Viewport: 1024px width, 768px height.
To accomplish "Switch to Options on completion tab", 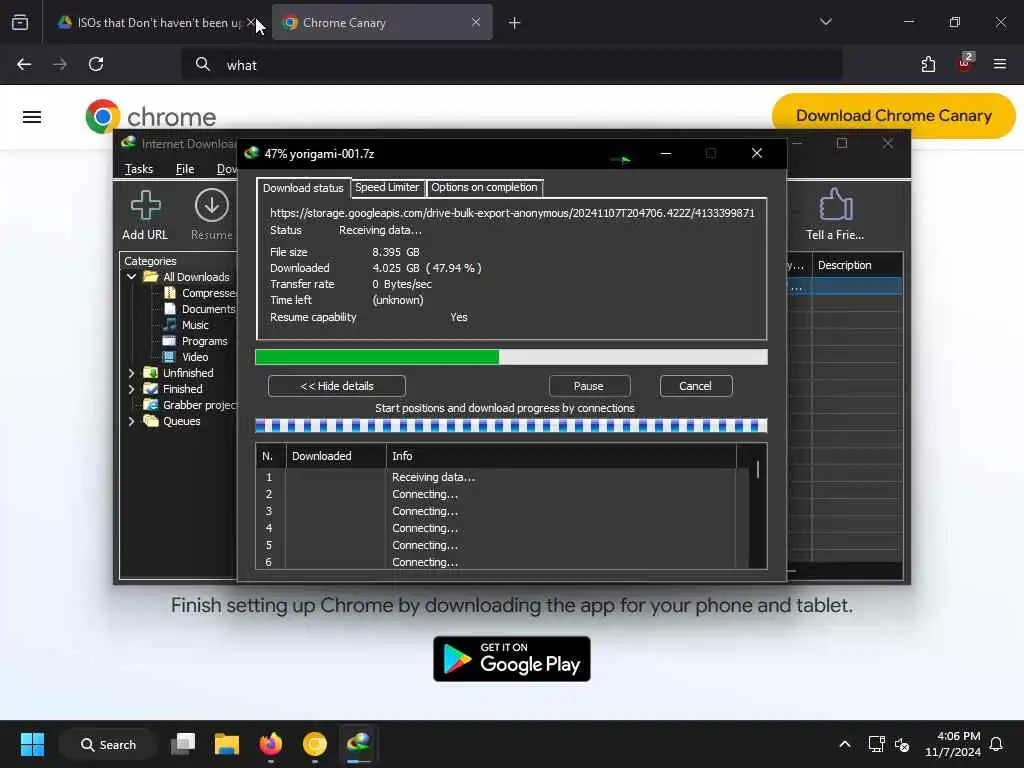I will click(484, 187).
